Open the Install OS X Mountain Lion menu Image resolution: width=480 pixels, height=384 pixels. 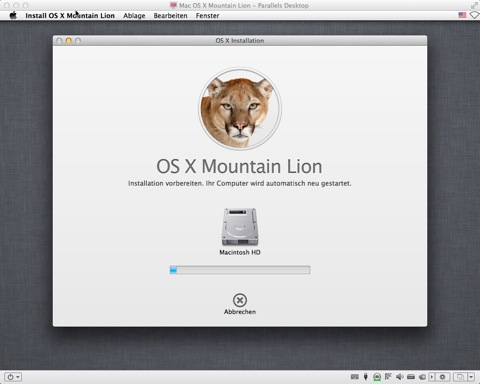pyautogui.click(x=70, y=16)
